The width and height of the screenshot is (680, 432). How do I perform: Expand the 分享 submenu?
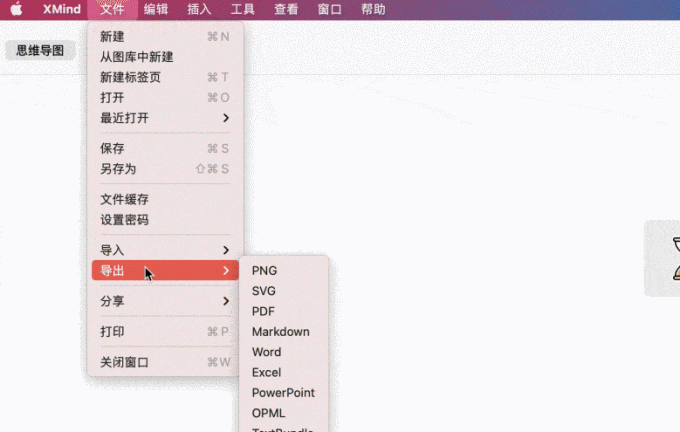(x=165, y=301)
